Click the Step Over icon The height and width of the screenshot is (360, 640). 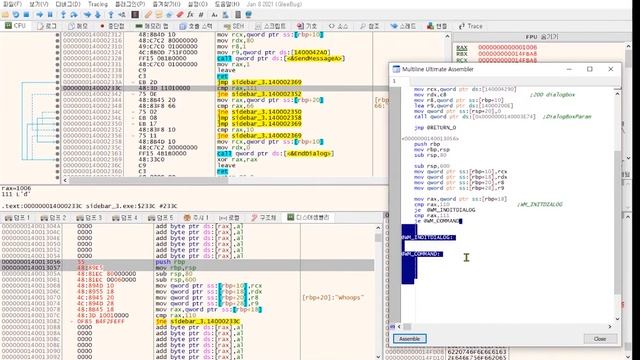(x=74, y=15)
